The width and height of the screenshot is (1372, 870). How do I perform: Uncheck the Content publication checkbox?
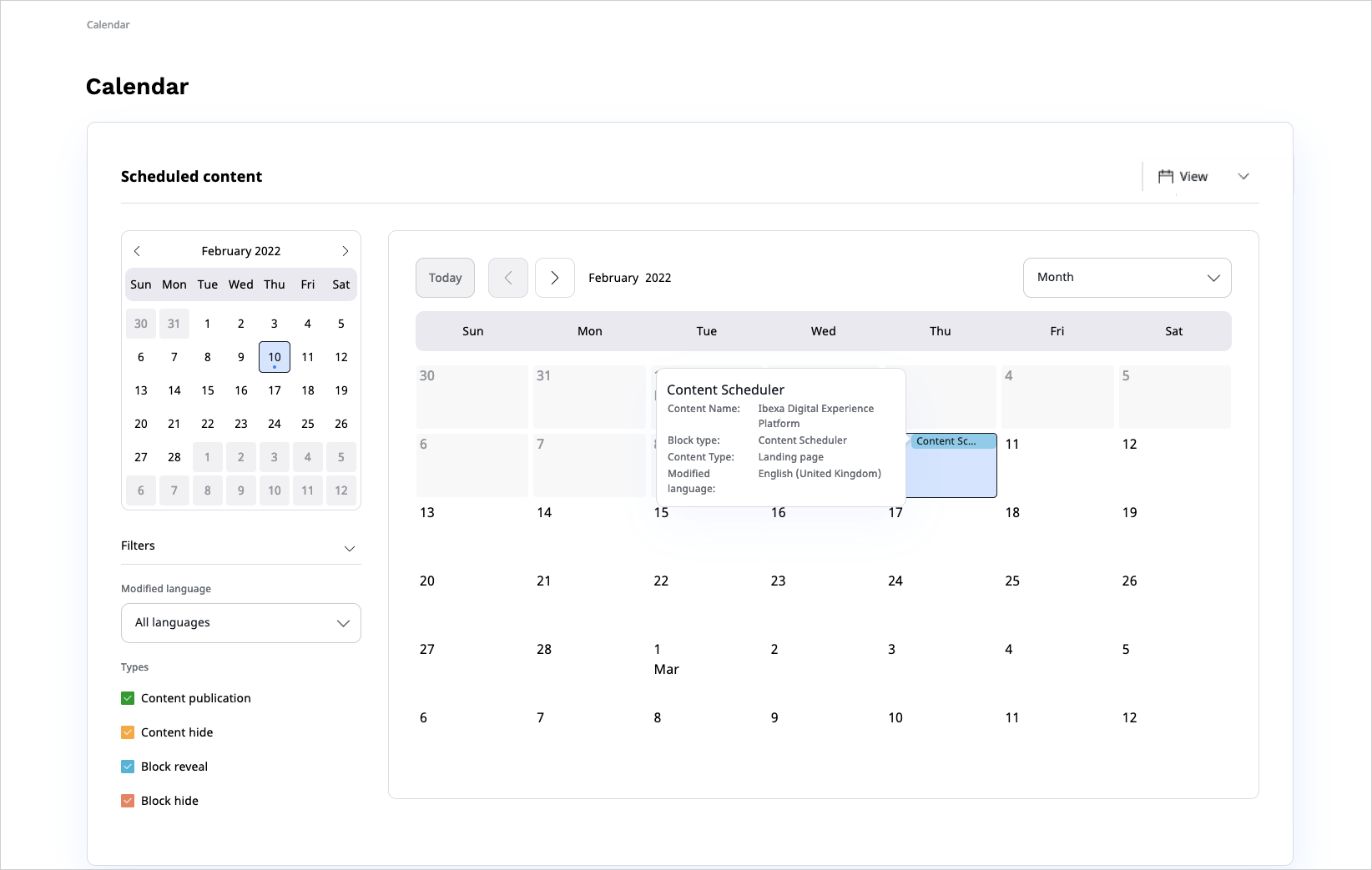128,698
